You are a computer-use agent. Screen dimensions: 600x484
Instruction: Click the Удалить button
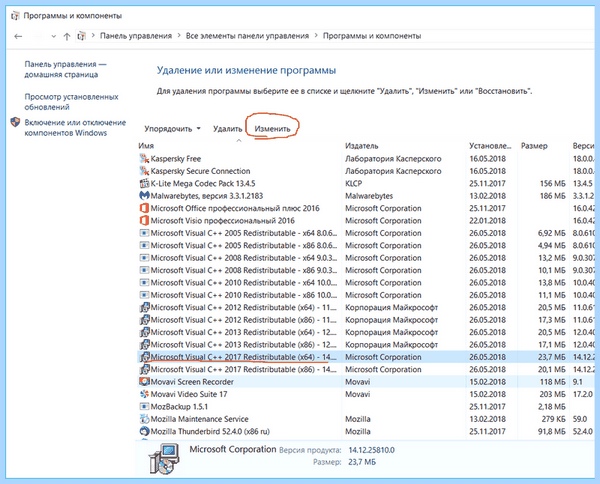point(227,129)
